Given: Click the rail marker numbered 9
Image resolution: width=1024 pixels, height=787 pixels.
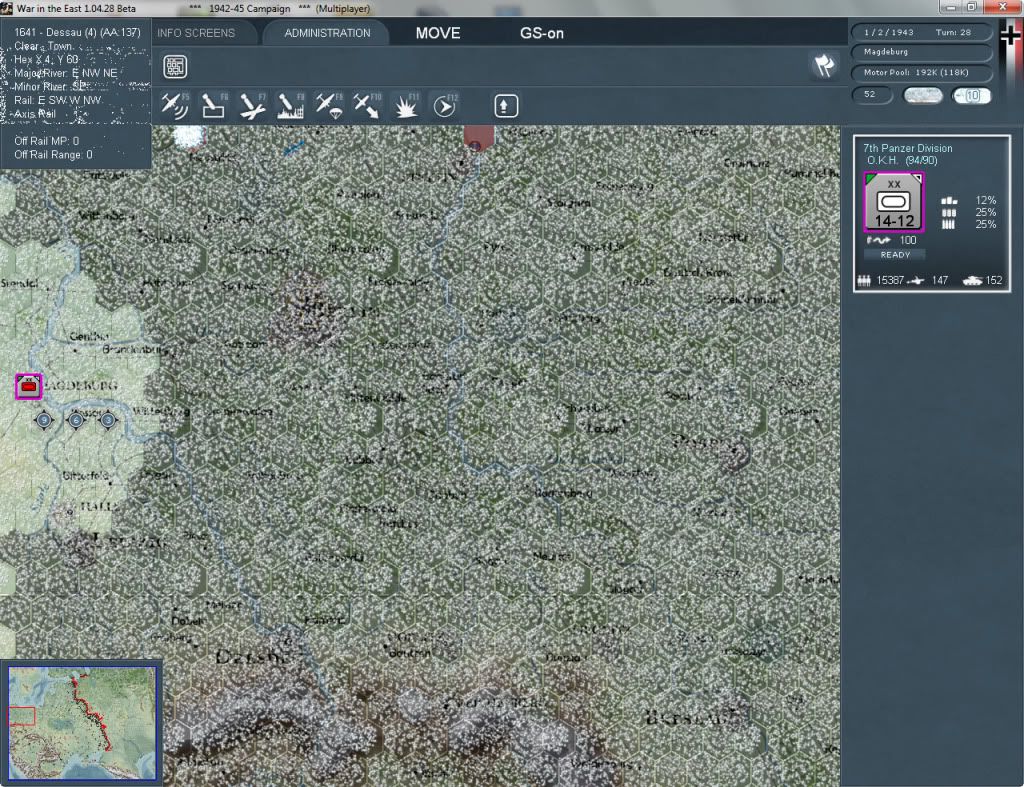Looking at the screenshot, I should click(x=44, y=420).
